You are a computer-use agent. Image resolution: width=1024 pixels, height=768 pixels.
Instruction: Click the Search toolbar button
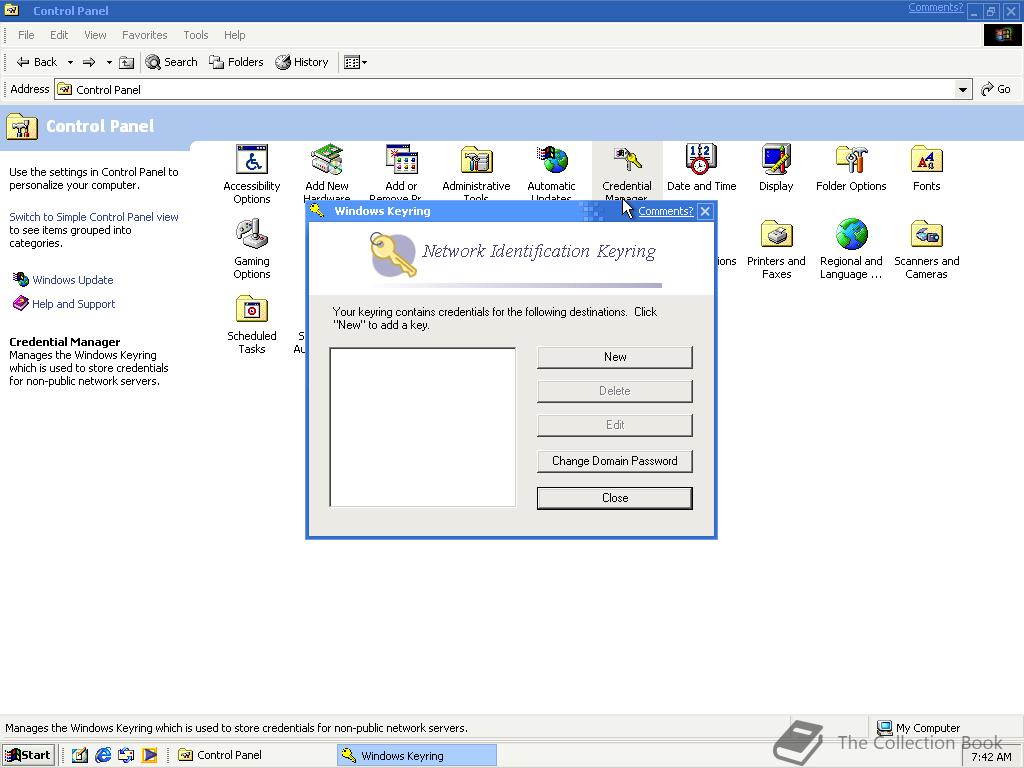(171, 62)
